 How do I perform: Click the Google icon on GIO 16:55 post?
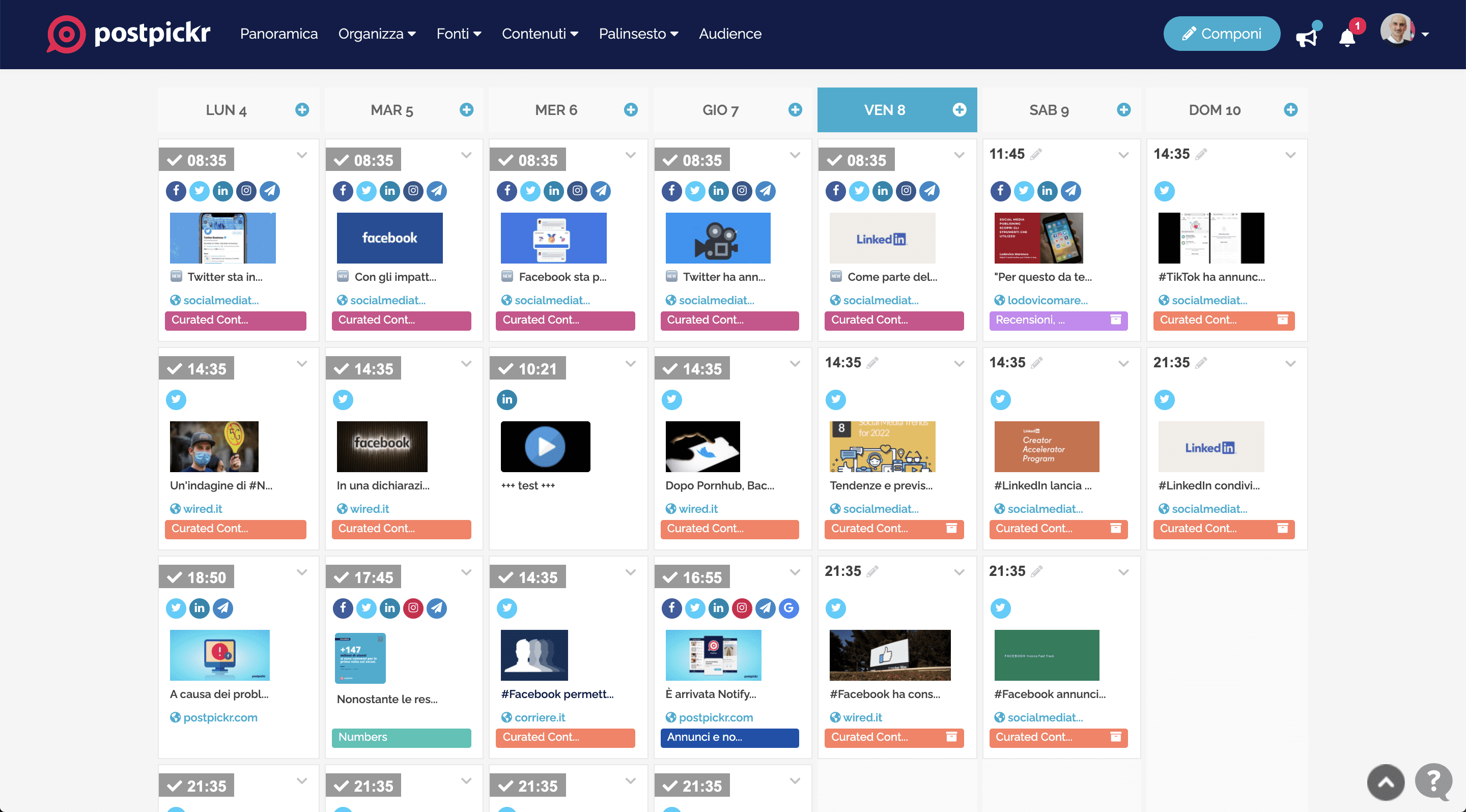point(788,608)
